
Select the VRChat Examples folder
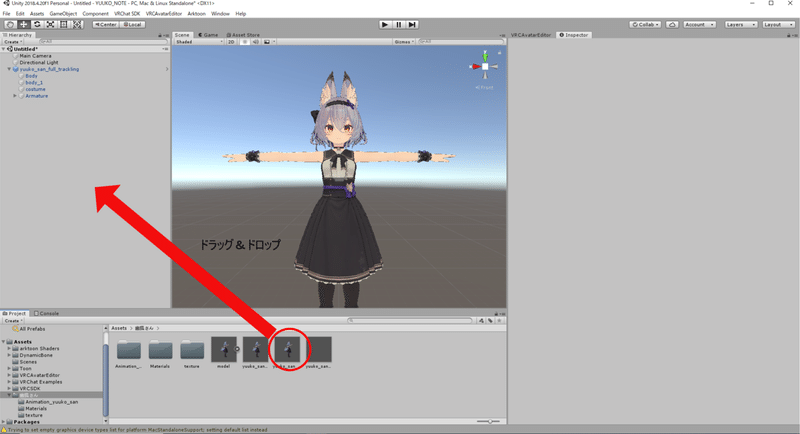tap(41, 382)
